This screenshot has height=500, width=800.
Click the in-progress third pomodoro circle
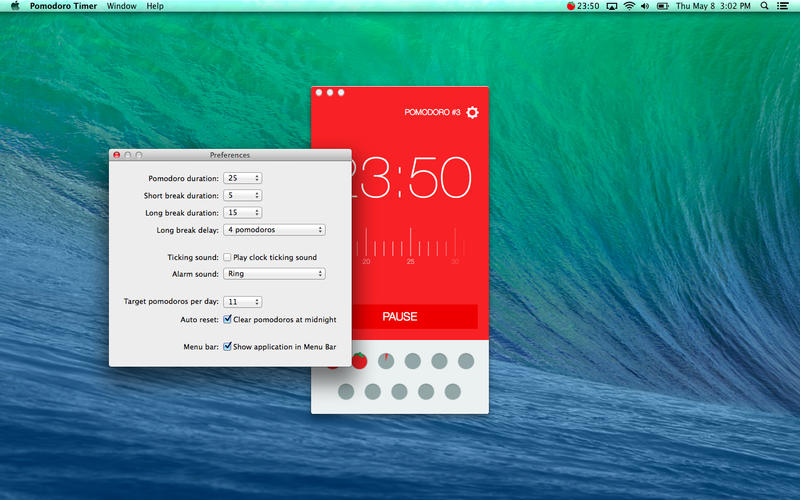click(x=385, y=361)
